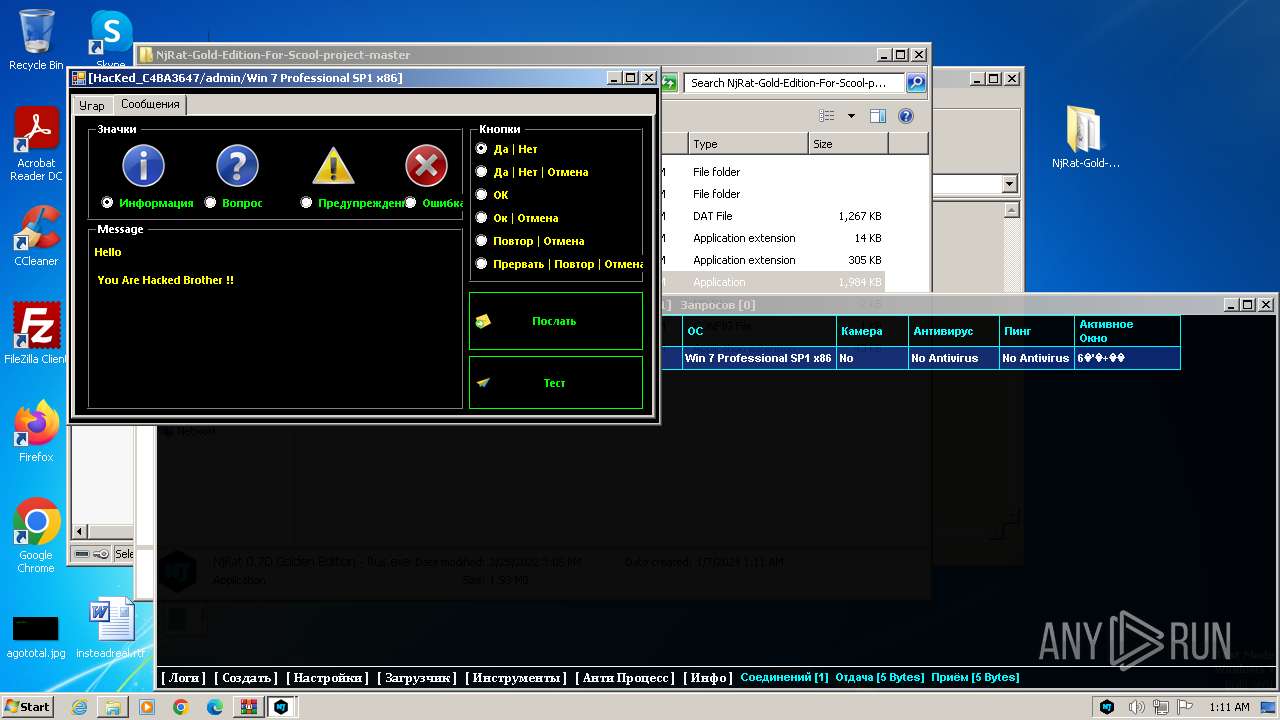This screenshot has width=1280, height=720.
Task: Choose the Да | Нет | Отмена option
Action: (481, 171)
